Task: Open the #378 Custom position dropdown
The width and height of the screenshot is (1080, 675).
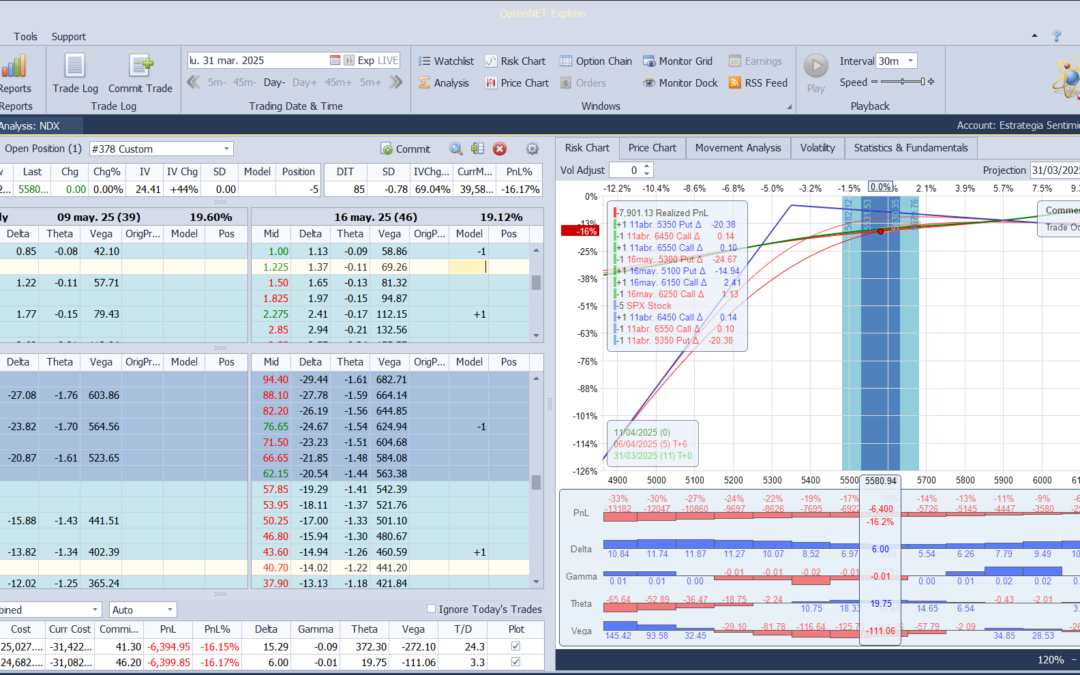Action: [226, 149]
